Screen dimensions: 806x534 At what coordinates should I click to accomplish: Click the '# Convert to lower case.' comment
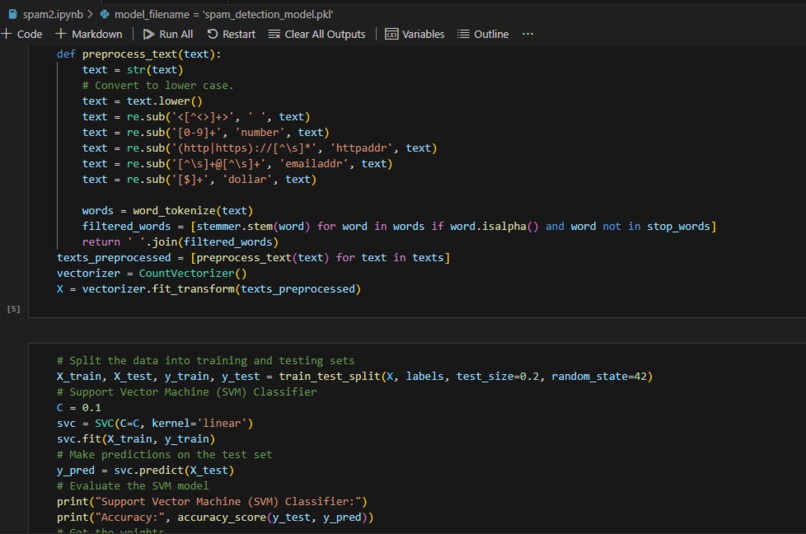[158, 85]
